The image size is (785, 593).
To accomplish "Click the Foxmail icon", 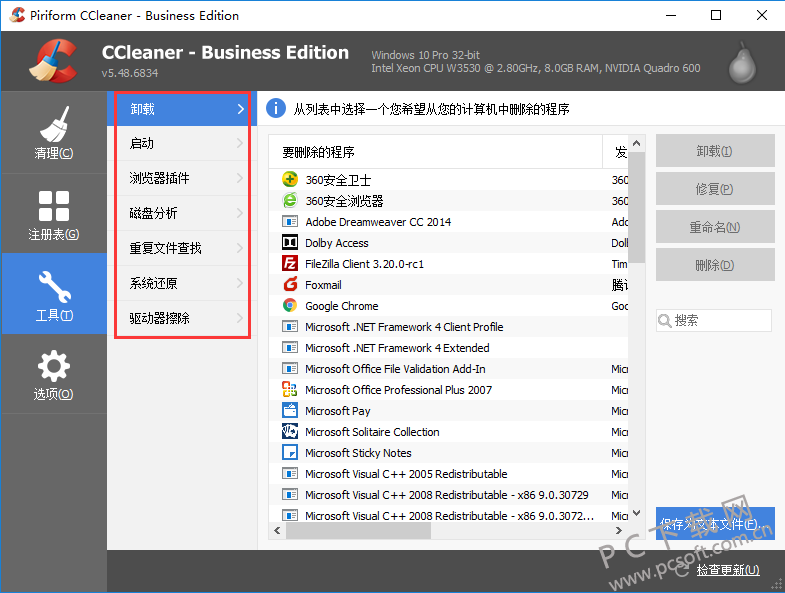I will (x=290, y=284).
